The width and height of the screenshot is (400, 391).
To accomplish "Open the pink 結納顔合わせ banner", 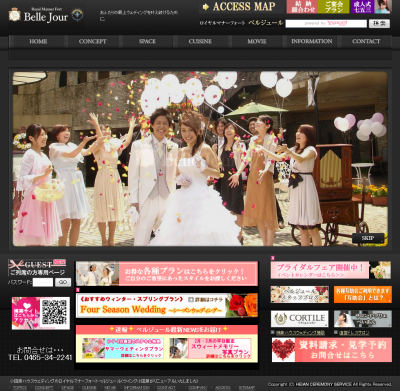I will pos(302,7).
